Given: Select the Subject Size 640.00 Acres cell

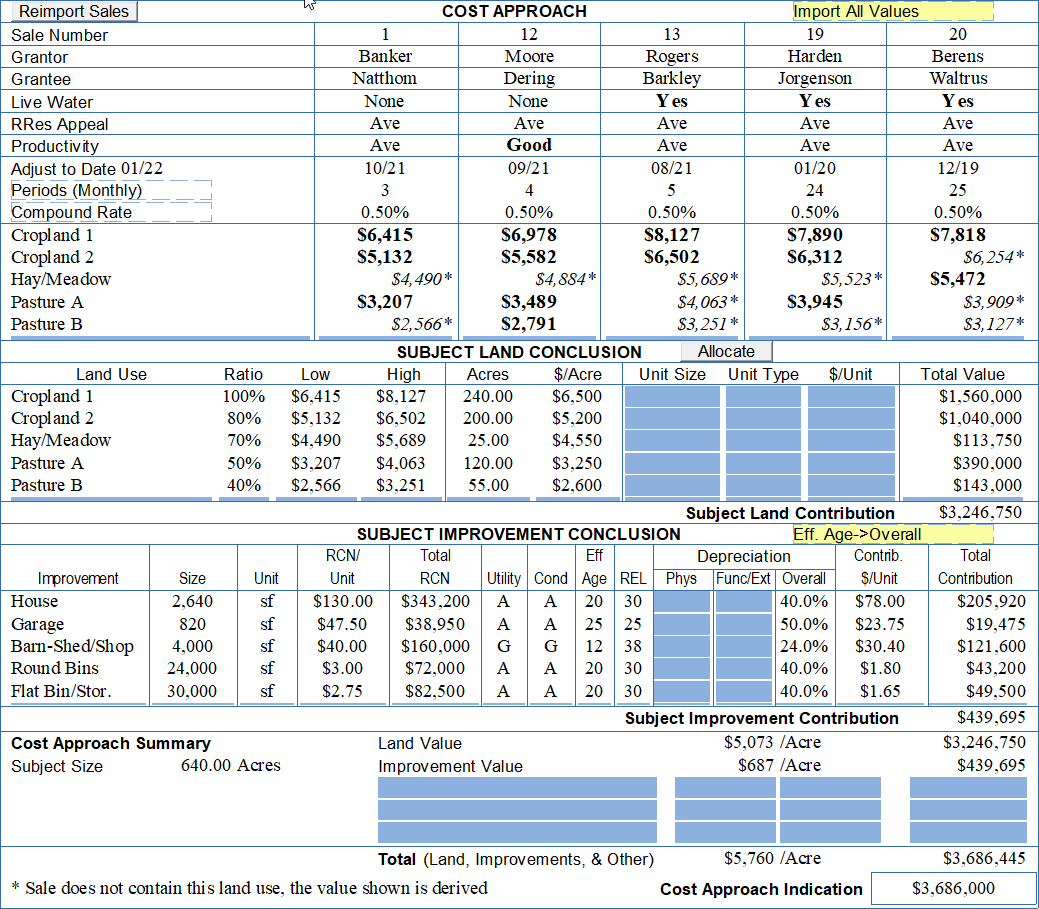Looking at the screenshot, I should point(230,766).
